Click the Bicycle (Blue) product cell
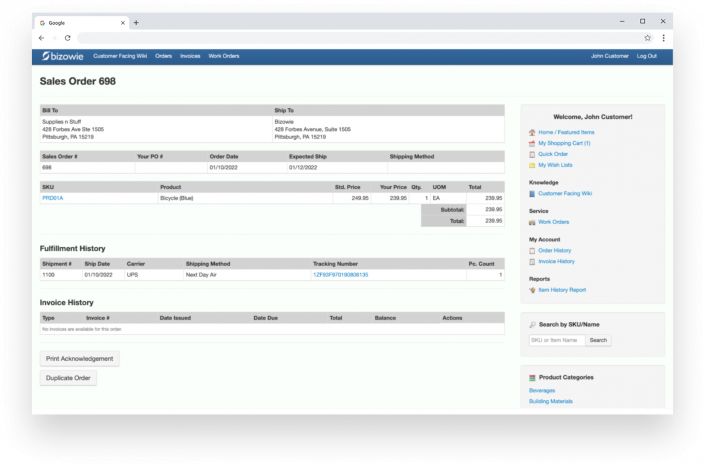 tap(245, 198)
